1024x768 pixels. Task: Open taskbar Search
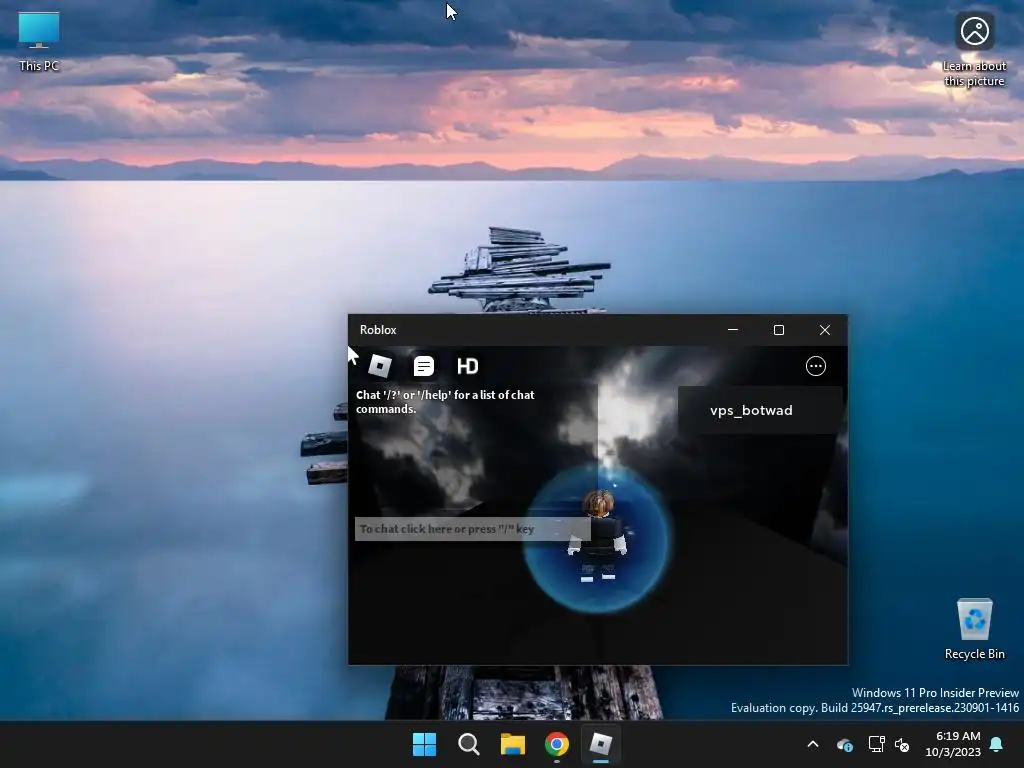(x=468, y=744)
